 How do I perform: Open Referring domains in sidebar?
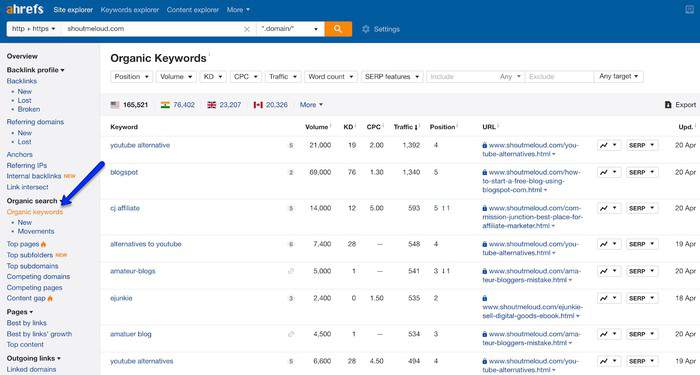[x=35, y=122]
